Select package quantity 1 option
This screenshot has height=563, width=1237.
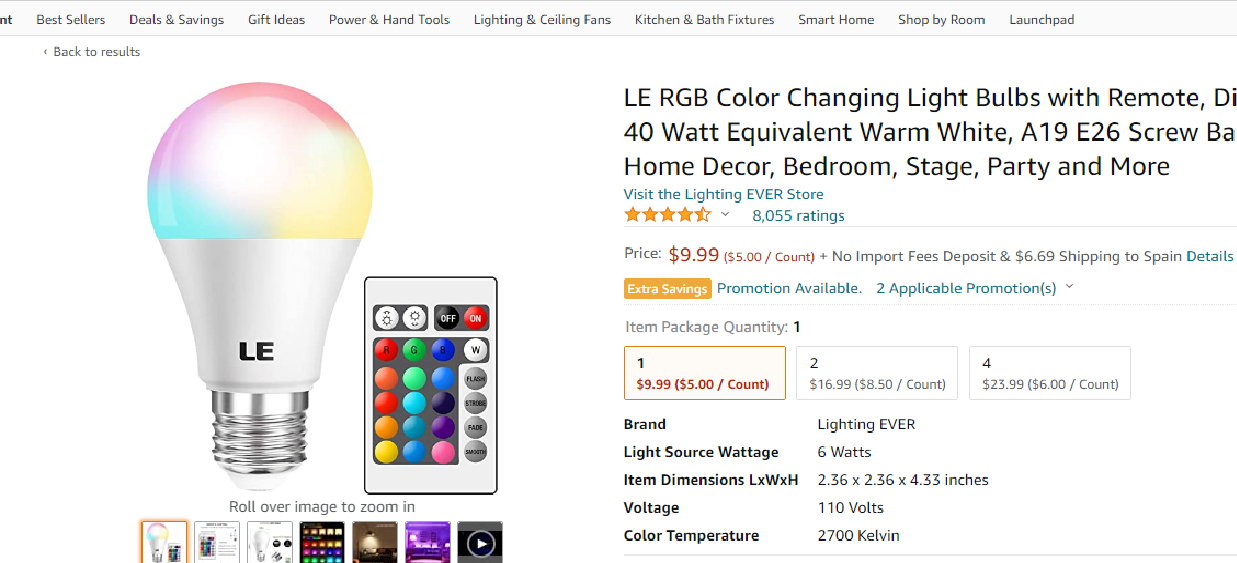coord(704,373)
